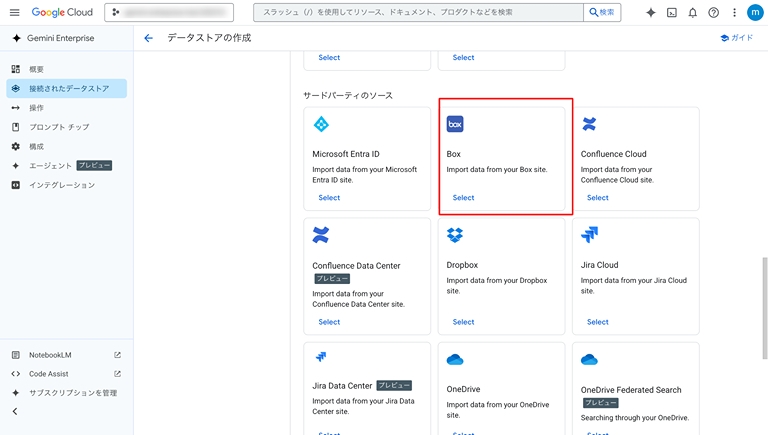This screenshot has height=435, width=768.
Task: Click the OneDrive Federated Search title
Action: [x=631, y=390]
